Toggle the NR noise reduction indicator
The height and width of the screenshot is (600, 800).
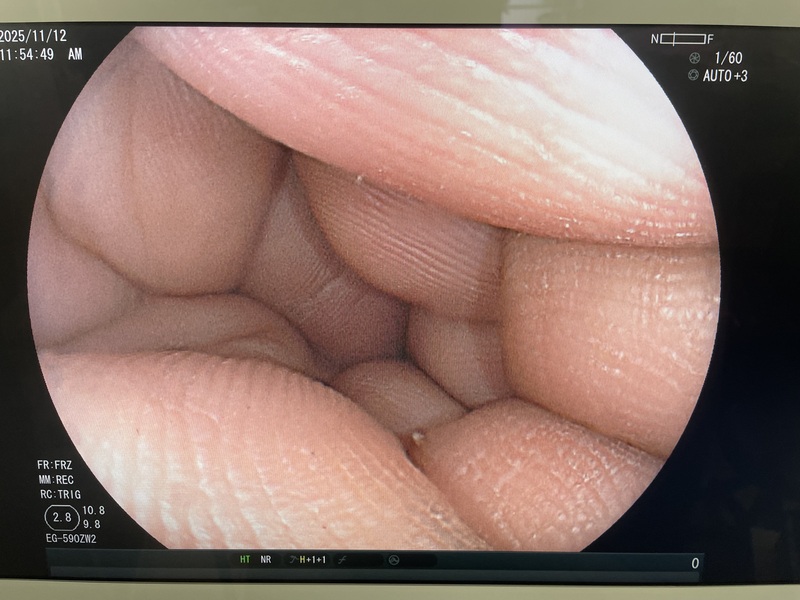[x=265, y=560]
